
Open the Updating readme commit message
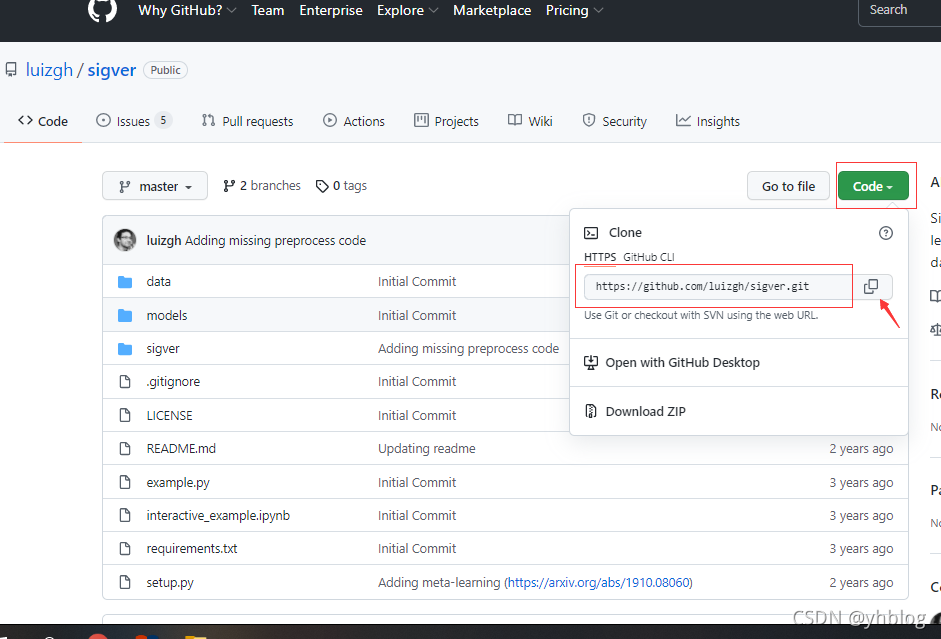(x=426, y=448)
